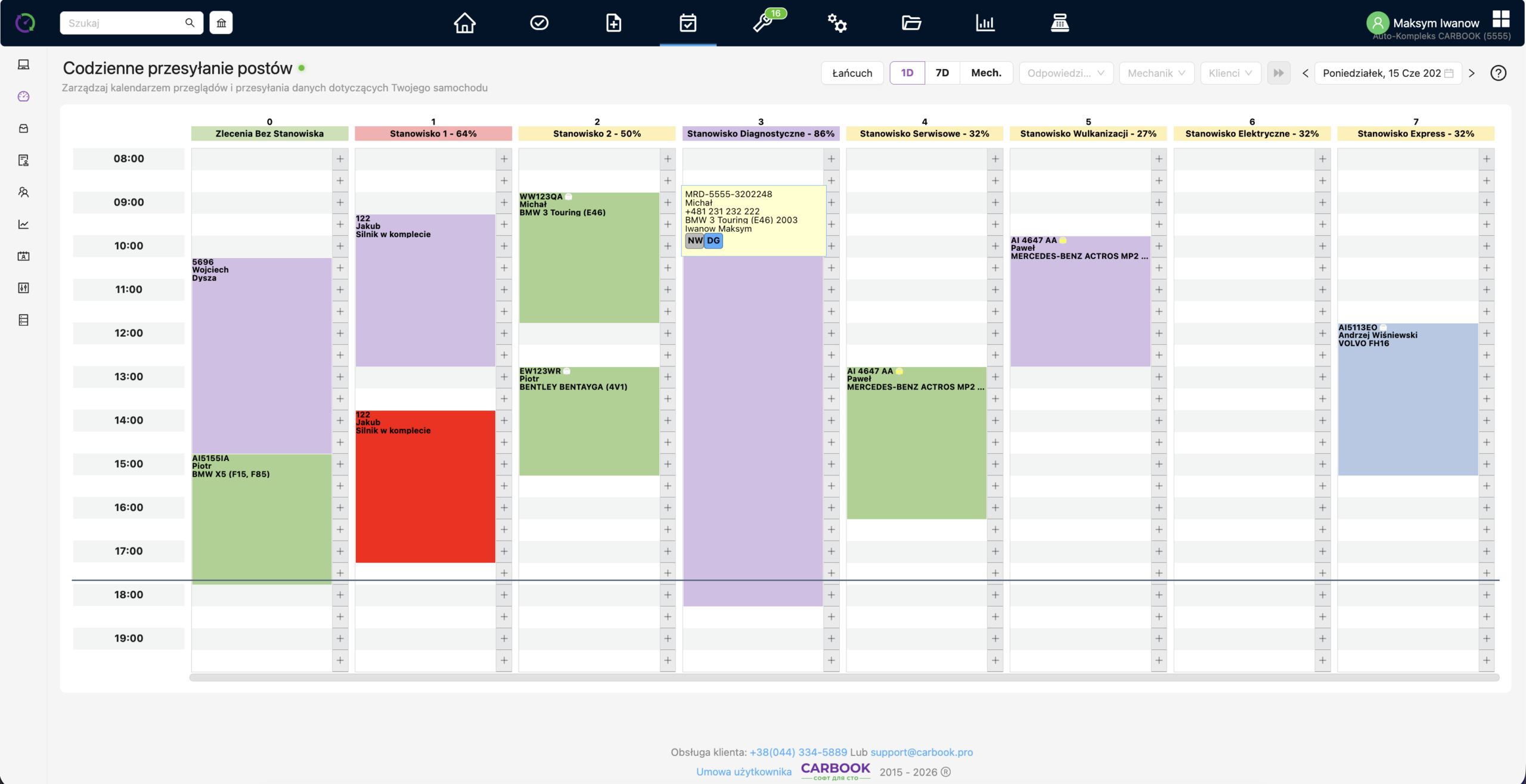Open the calendar tab in top navigation
This screenshot has height=784, width=1526.
coord(688,23)
